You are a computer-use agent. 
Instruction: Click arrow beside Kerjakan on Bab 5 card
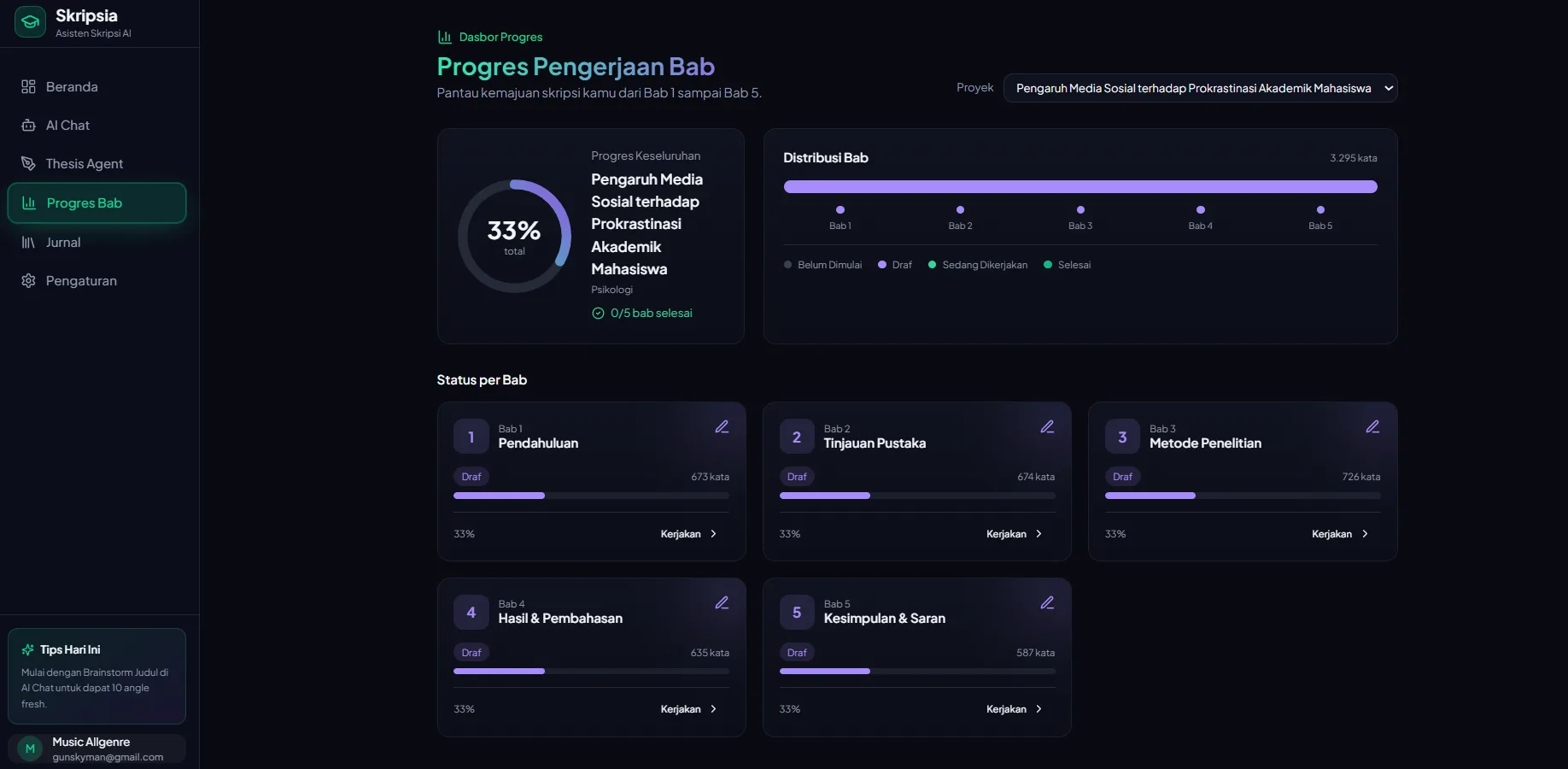click(x=1039, y=709)
